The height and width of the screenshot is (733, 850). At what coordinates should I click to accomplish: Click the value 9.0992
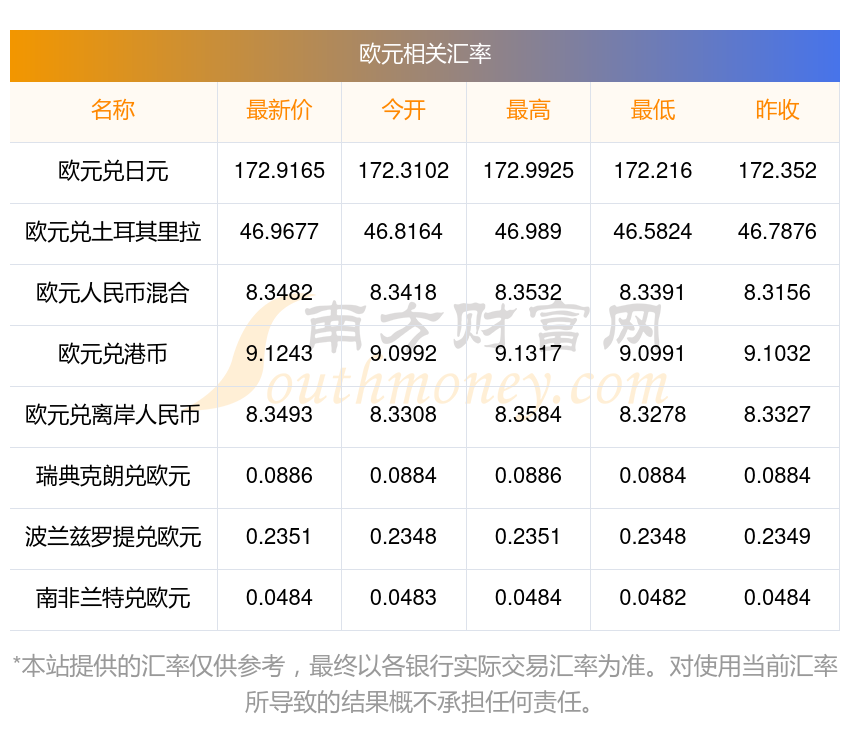(403, 354)
